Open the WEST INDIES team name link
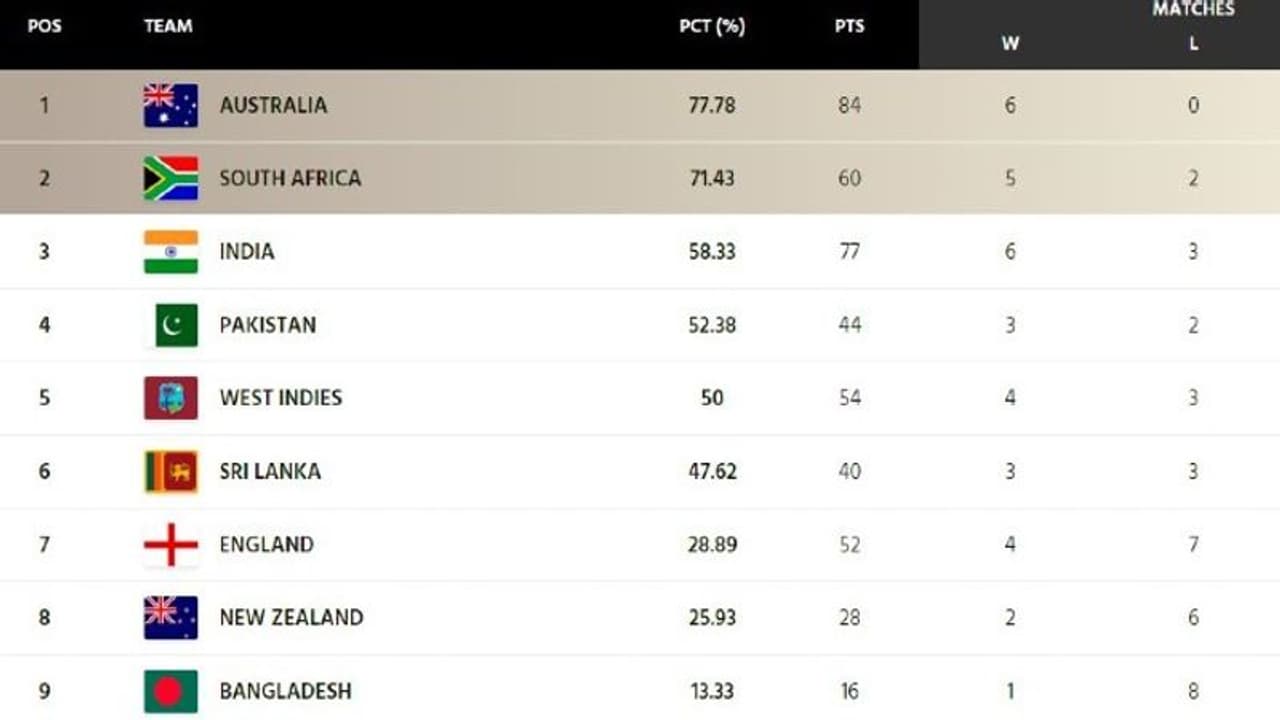 (x=281, y=398)
